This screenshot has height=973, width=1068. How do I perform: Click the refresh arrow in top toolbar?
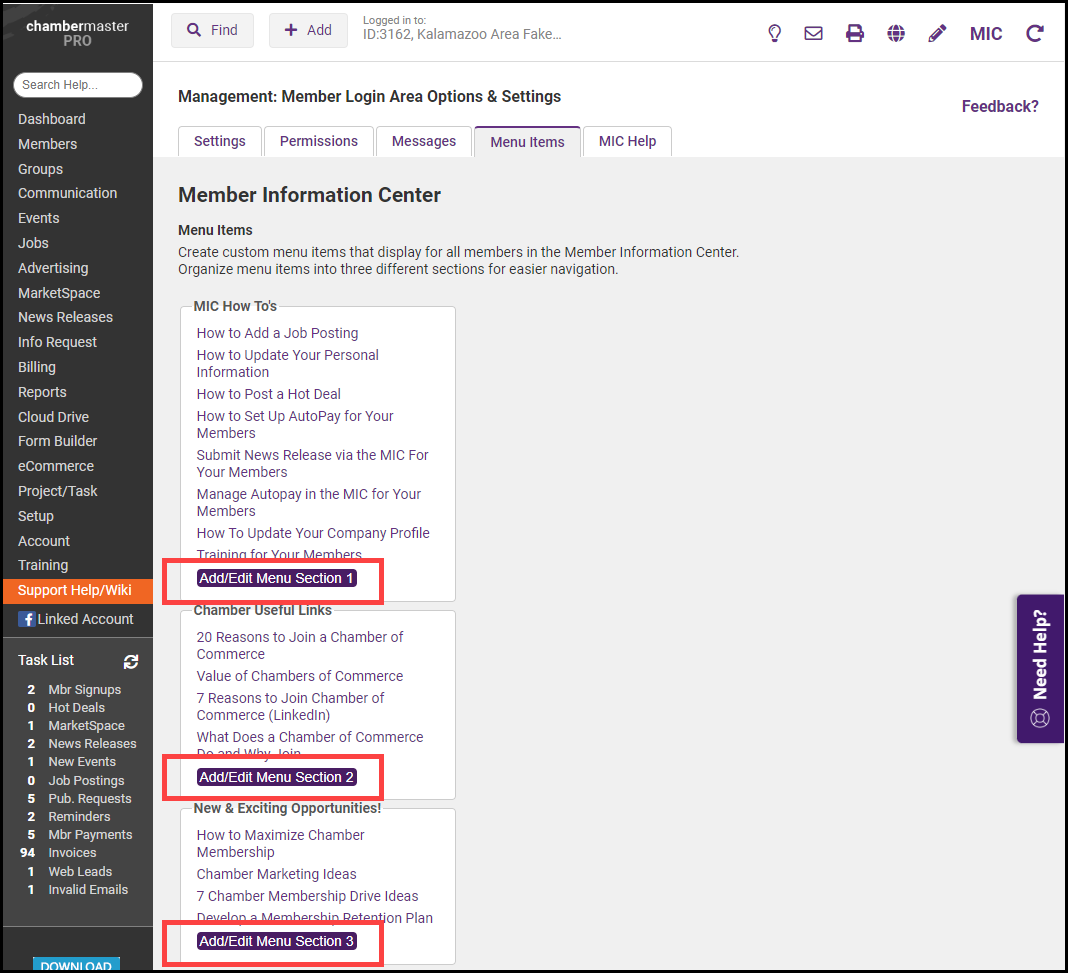coord(1035,33)
